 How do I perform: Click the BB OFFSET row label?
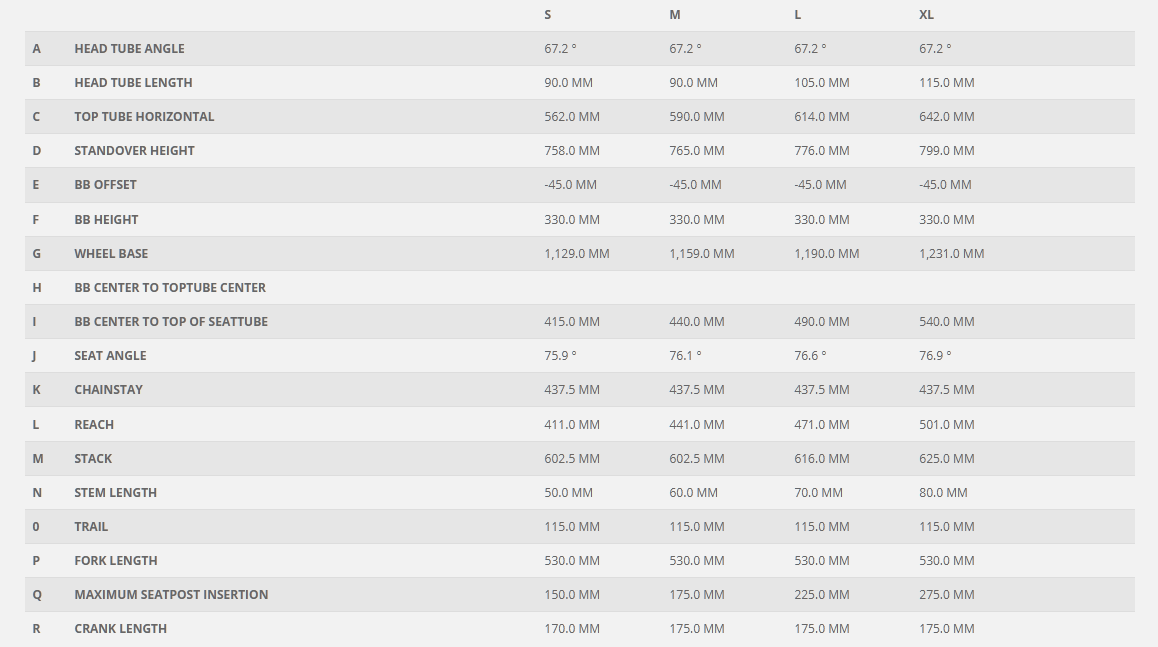[x=106, y=185]
